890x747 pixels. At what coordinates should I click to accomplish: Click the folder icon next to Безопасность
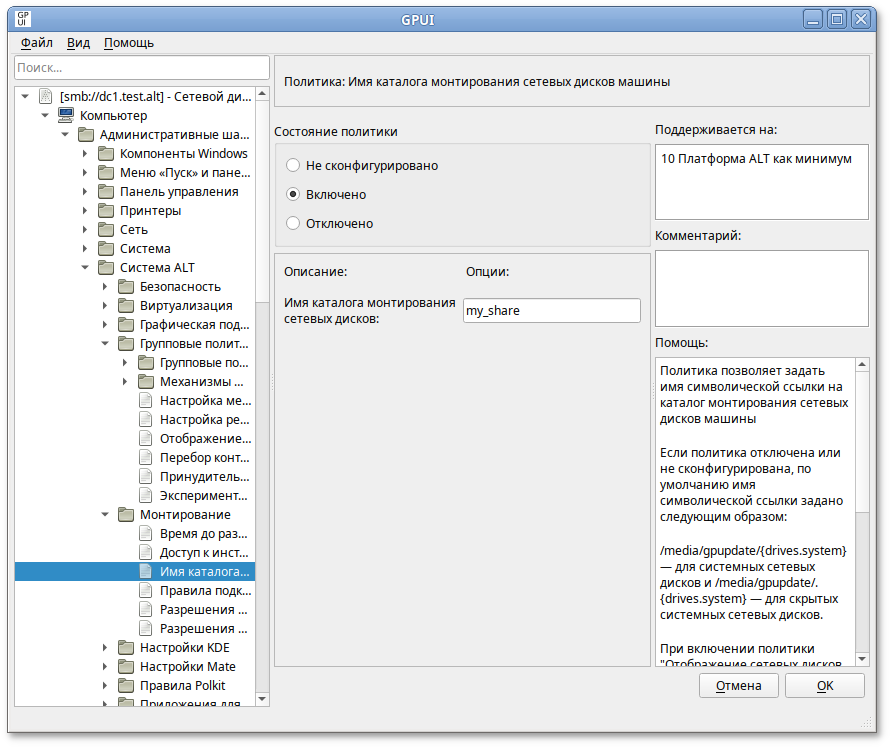pyautogui.click(x=126, y=287)
